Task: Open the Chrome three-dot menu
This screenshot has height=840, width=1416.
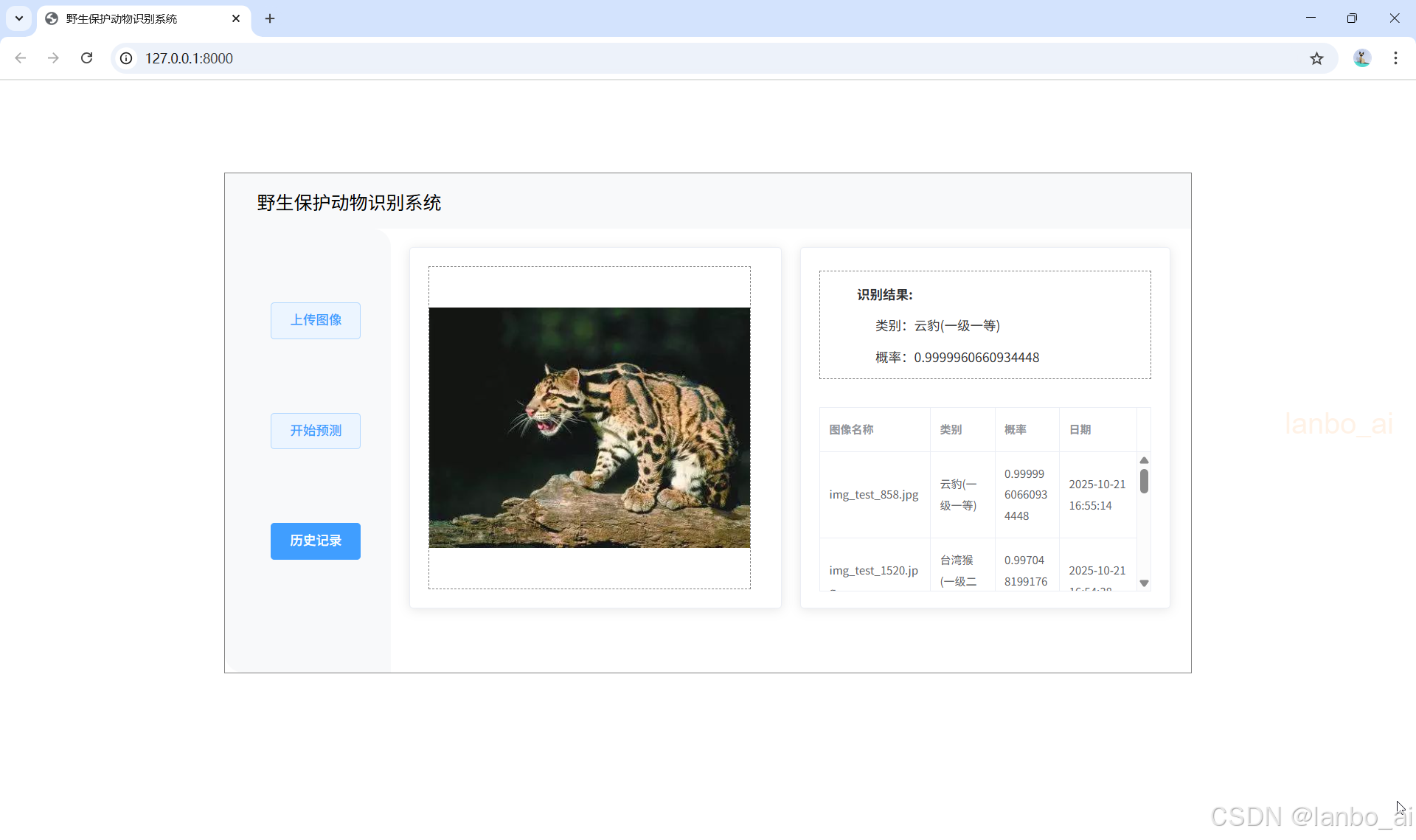Action: coord(1395,58)
